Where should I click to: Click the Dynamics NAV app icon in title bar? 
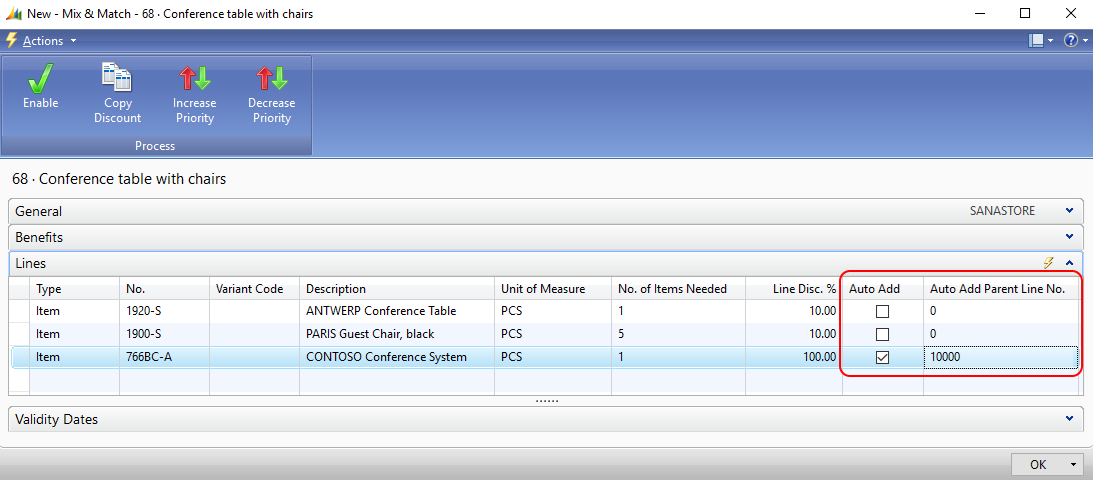coord(13,13)
